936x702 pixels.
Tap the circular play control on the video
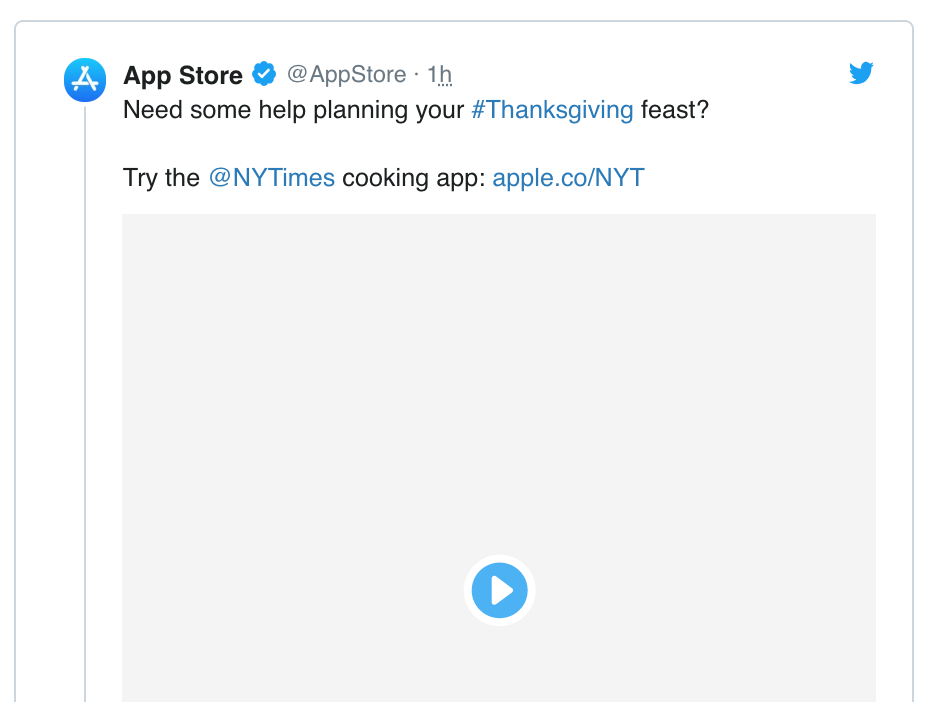click(499, 590)
